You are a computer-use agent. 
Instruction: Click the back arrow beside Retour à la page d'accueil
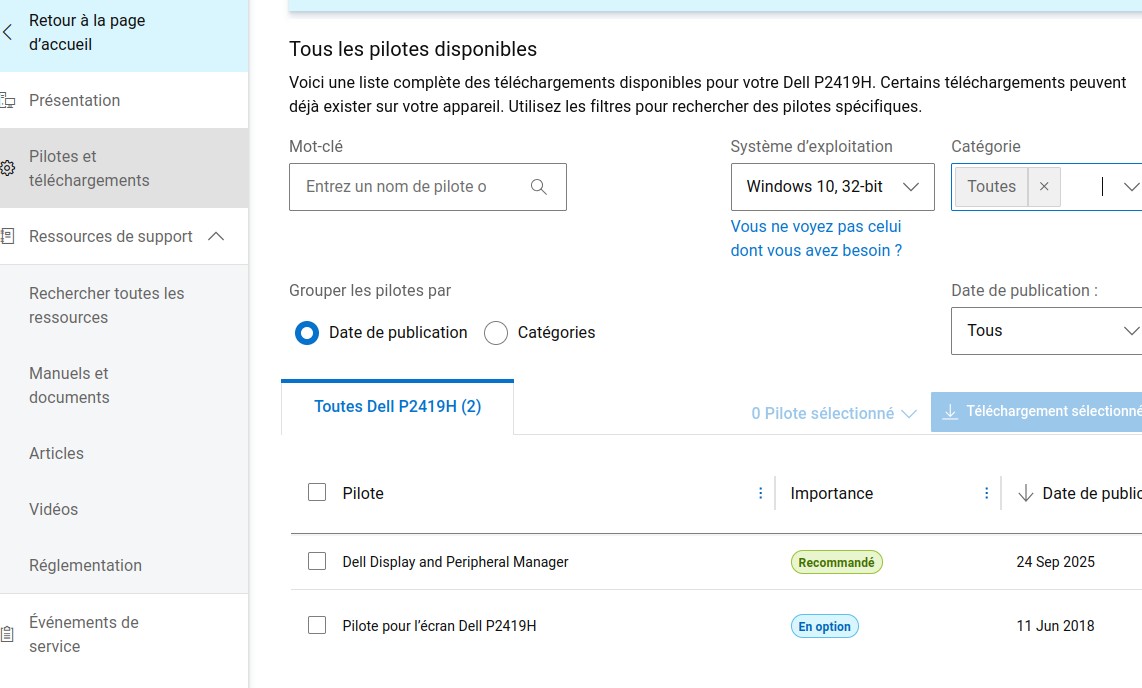click(x=8, y=32)
